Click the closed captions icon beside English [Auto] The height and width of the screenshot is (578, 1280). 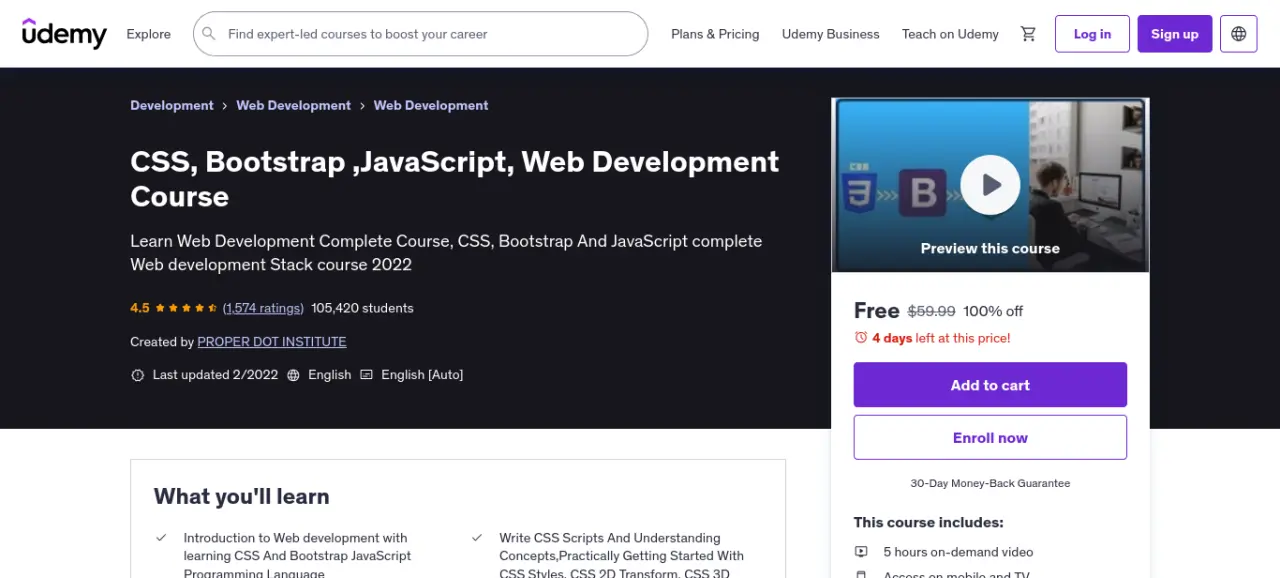coord(367,375)
